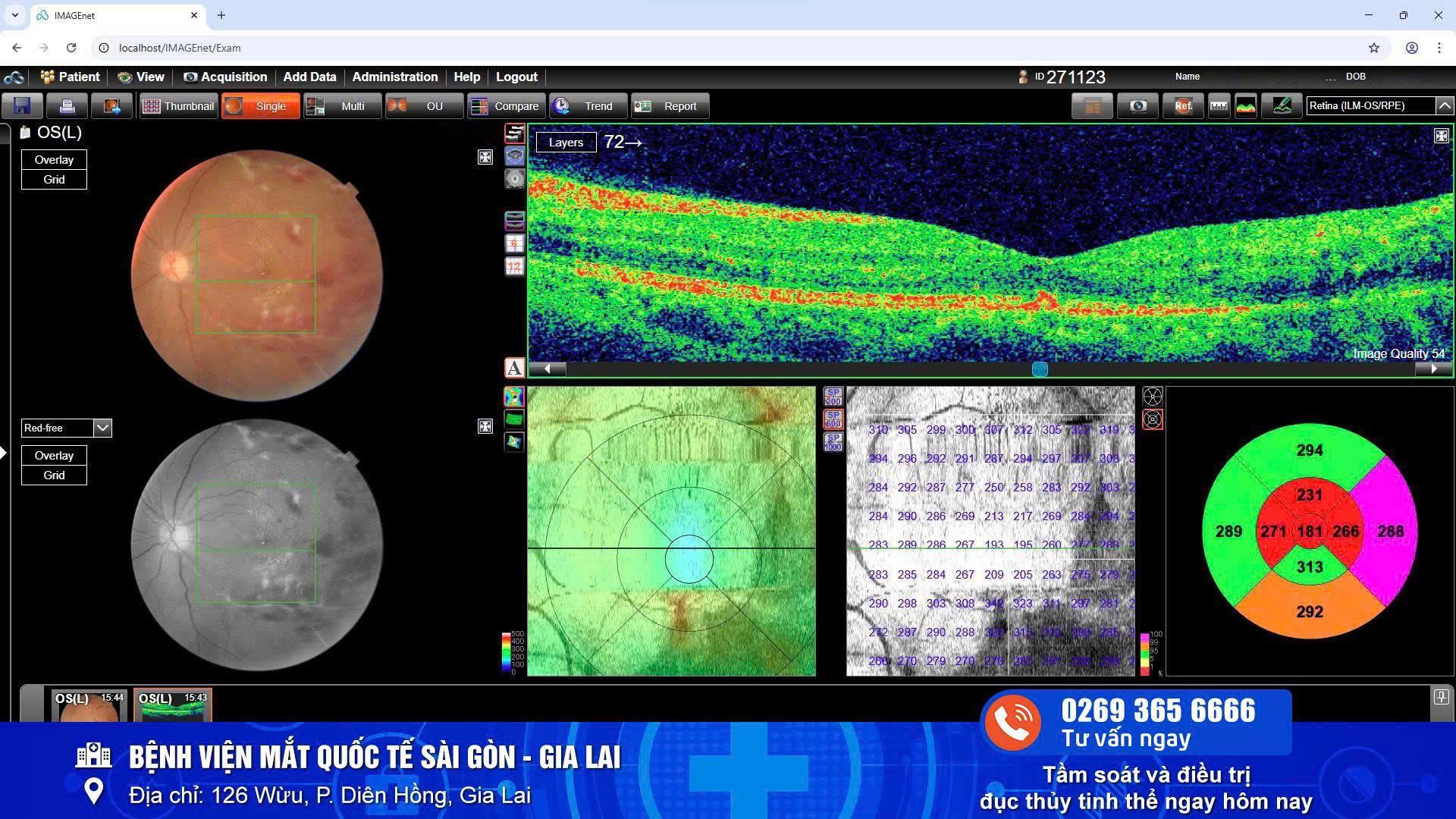Toggle Grid on the red-free image
This screenshot has width=1456, height=819.
[54, 475]
